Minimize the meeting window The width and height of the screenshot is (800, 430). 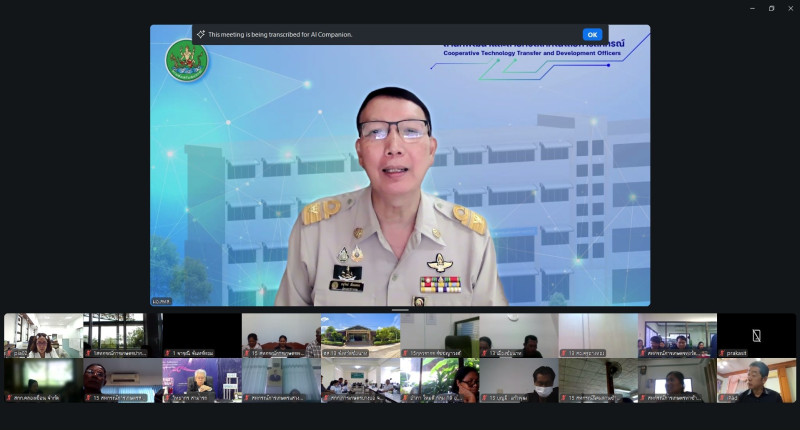pos(752,8)
